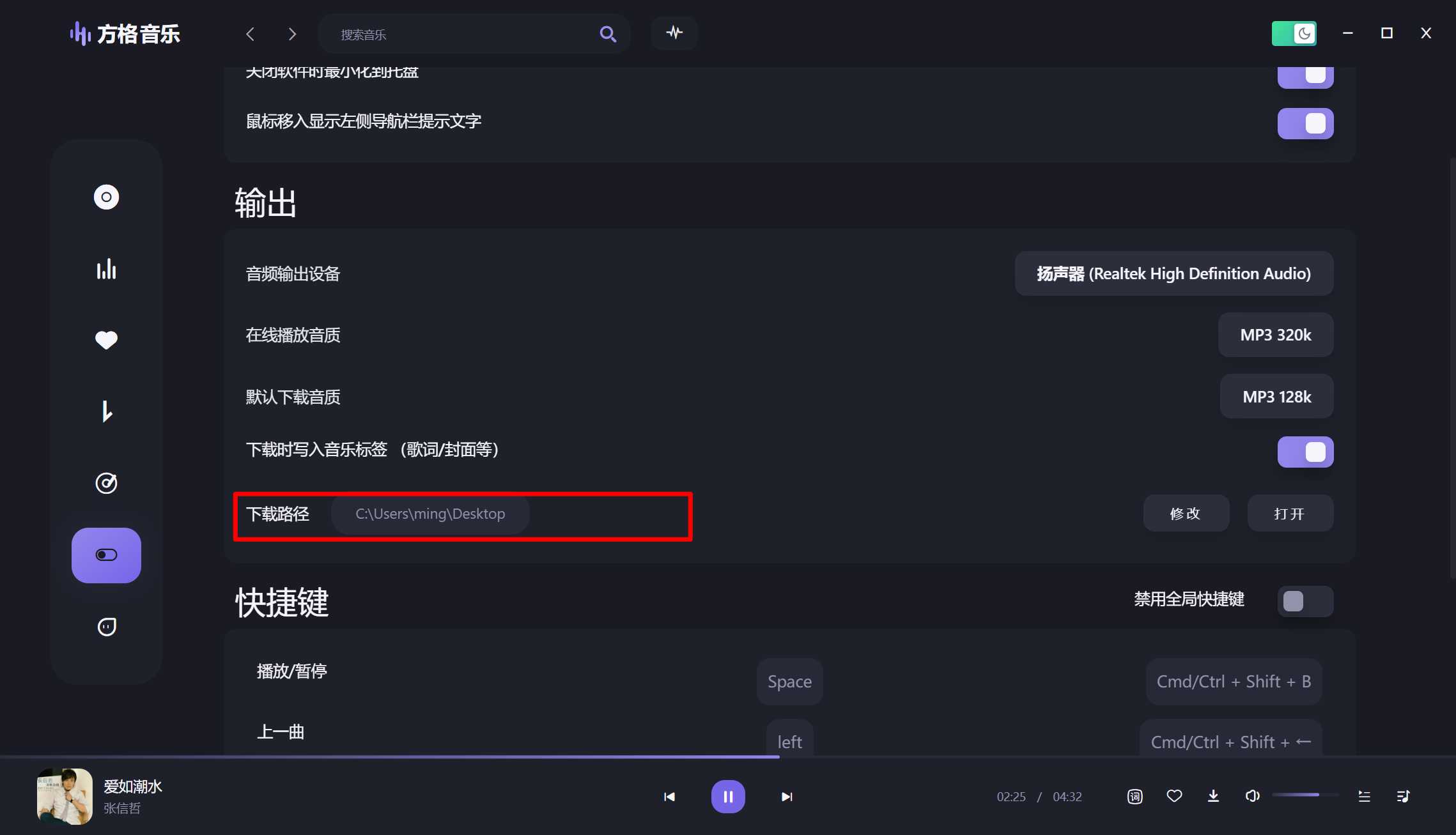Click the 音频输出设备 label

coord(293,274)
